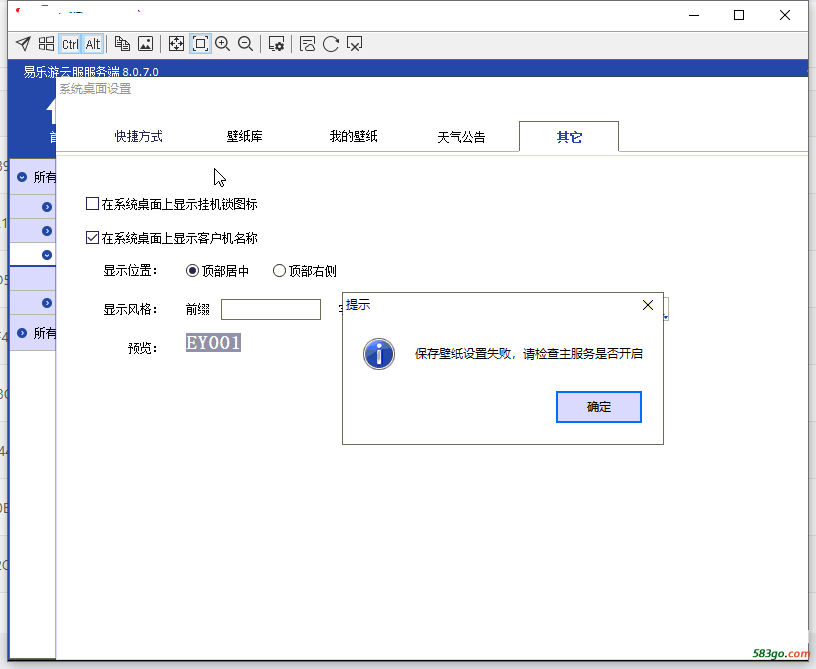Select the 顶部右侧 radio option
816x669 pixels.
coord(279,271)
